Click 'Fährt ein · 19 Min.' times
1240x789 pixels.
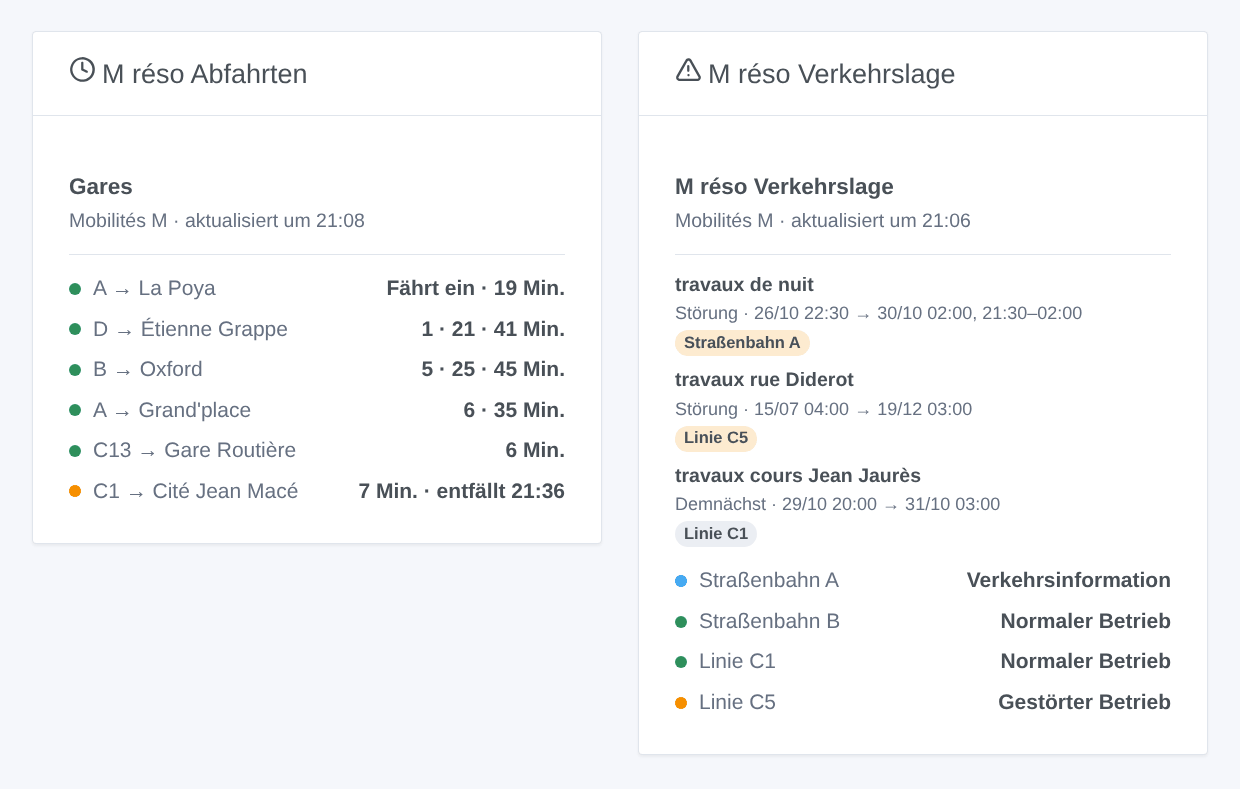point(476,289)
